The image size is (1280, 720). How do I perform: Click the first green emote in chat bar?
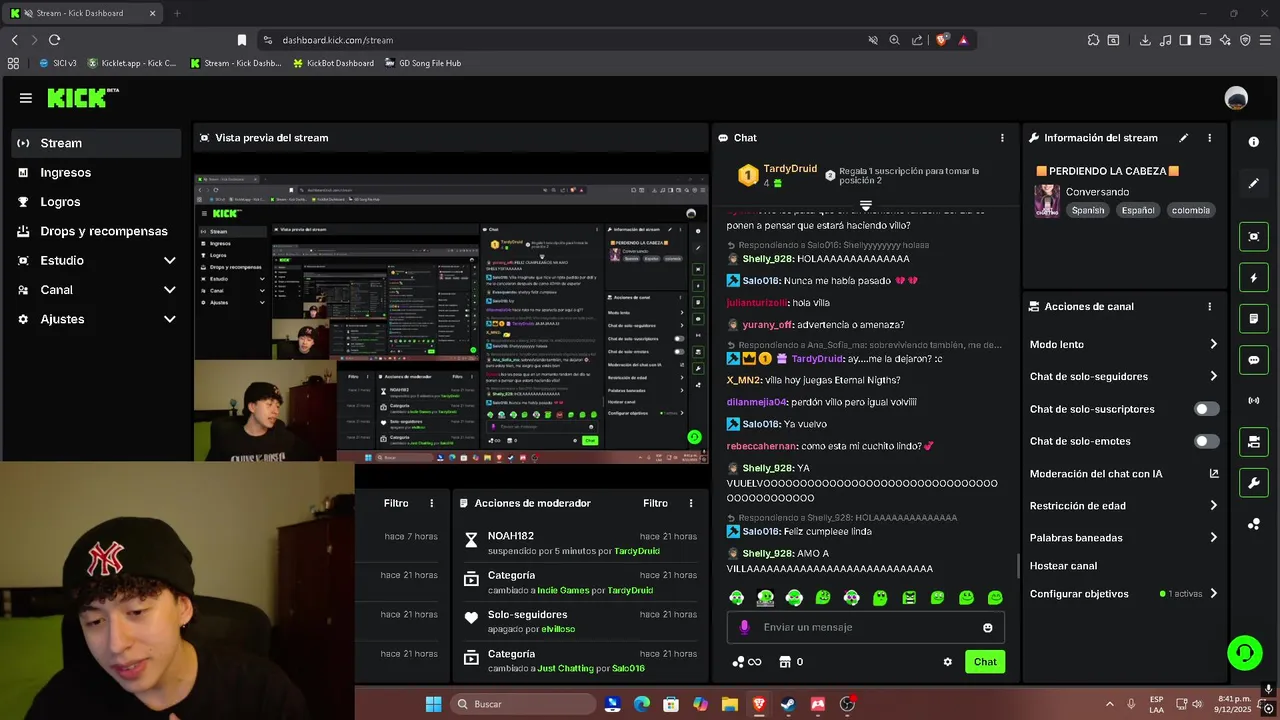[736, 598]
